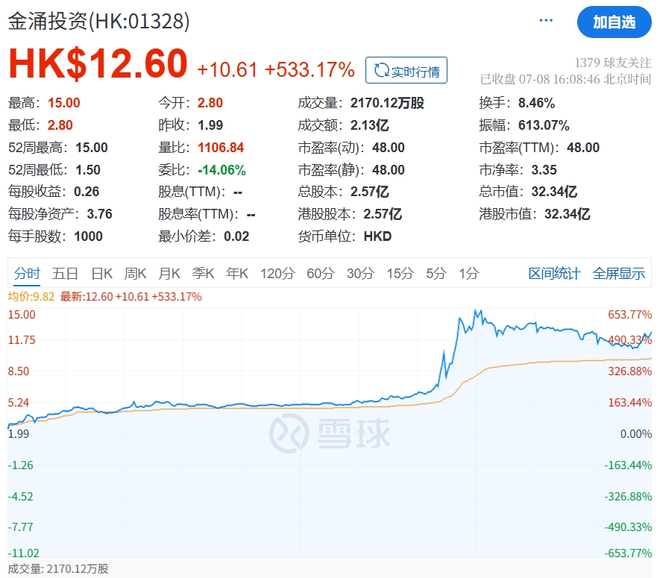Open 区间统计 link
The image size is (660, 578).
554,274
